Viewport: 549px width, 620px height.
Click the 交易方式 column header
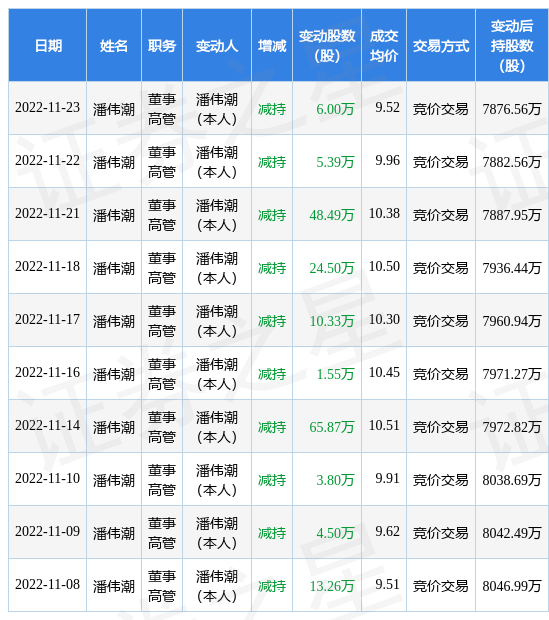point(441,45)
